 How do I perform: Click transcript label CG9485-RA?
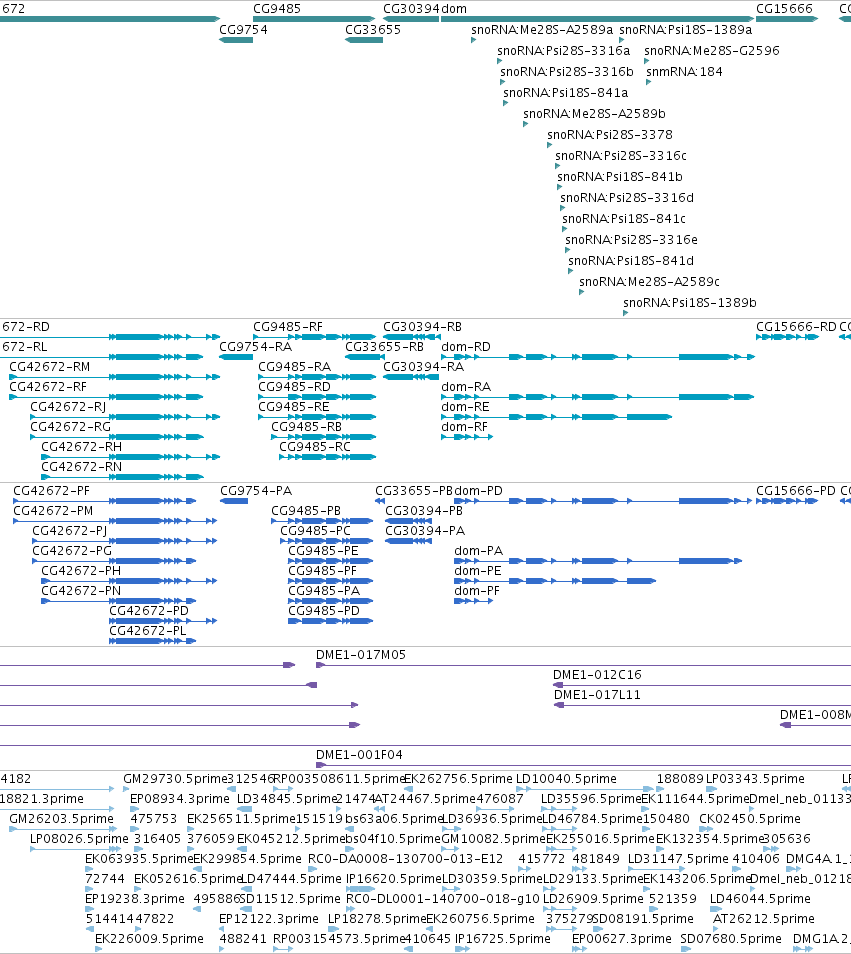click(294, 367)
